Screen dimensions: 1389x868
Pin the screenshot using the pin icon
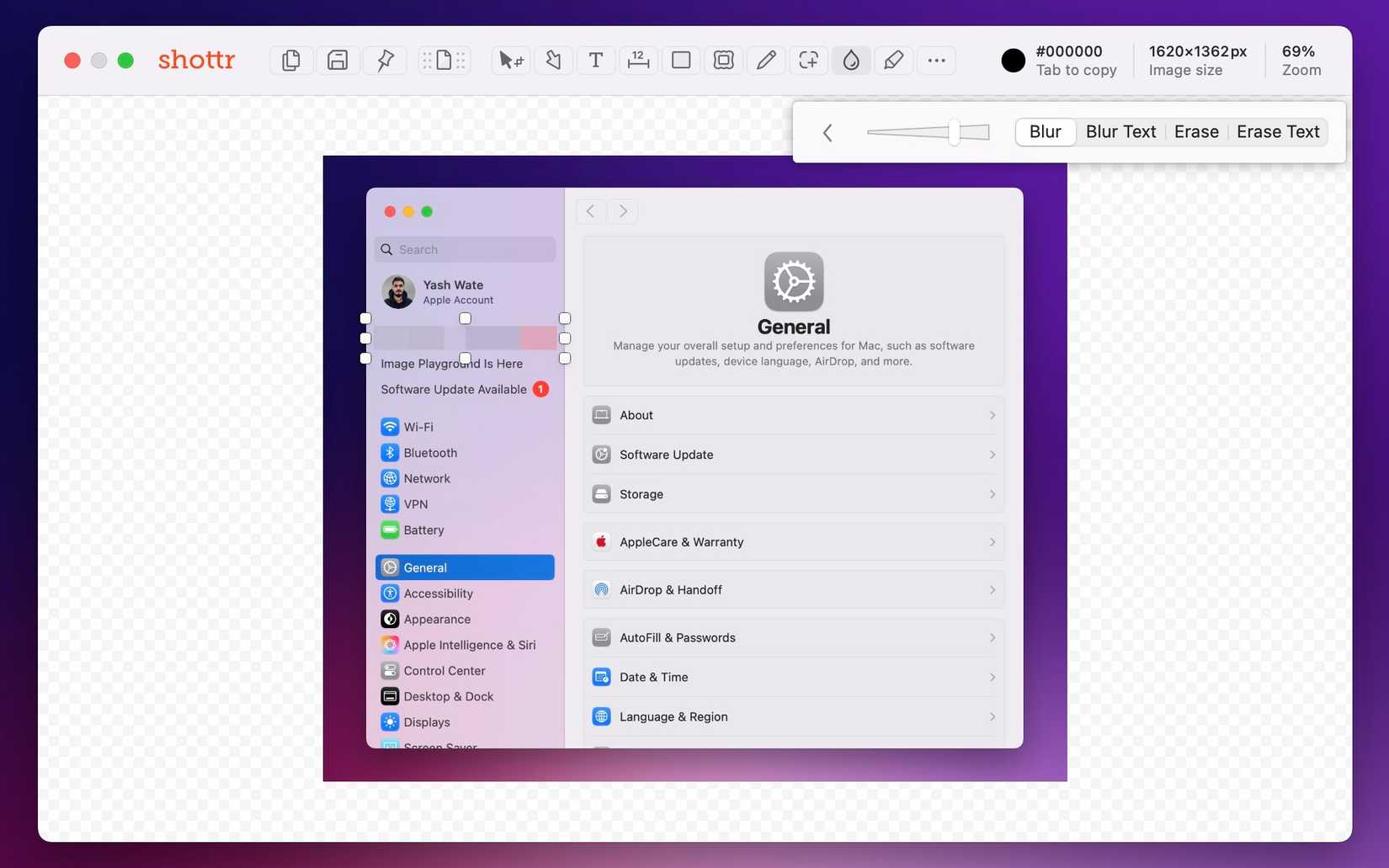[x=385, y=60]
